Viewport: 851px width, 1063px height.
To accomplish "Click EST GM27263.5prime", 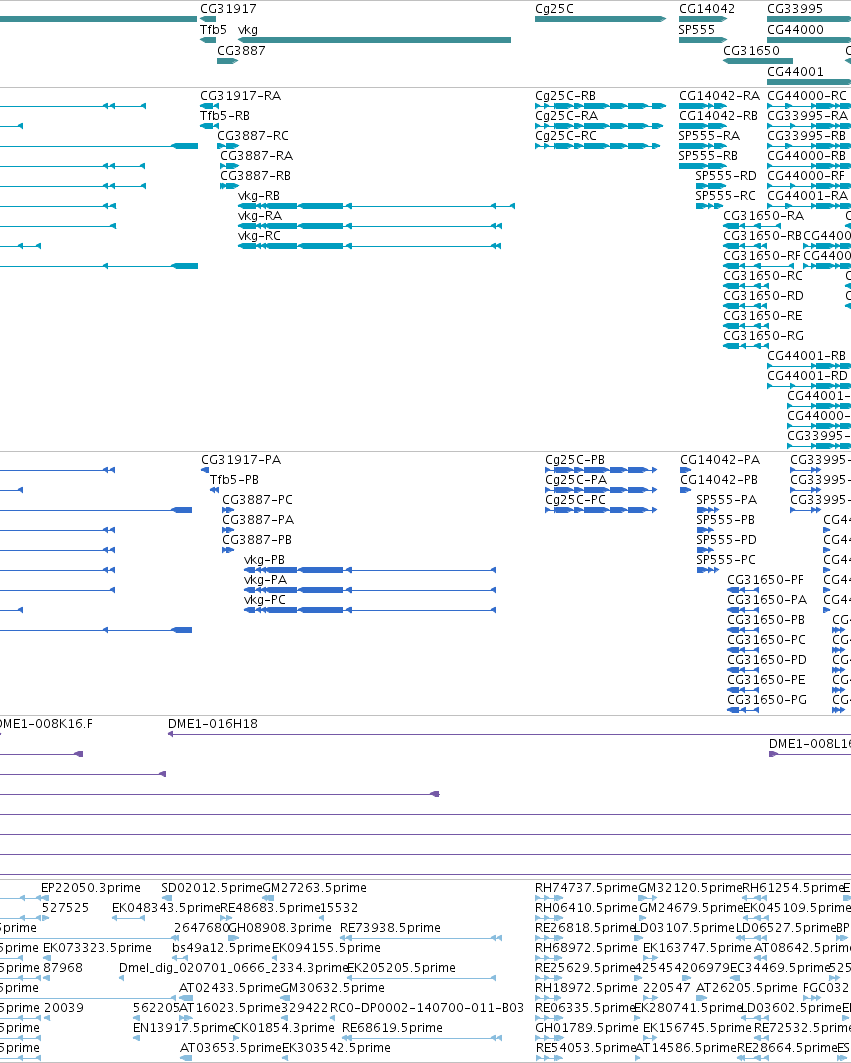I will coord(315,888).
